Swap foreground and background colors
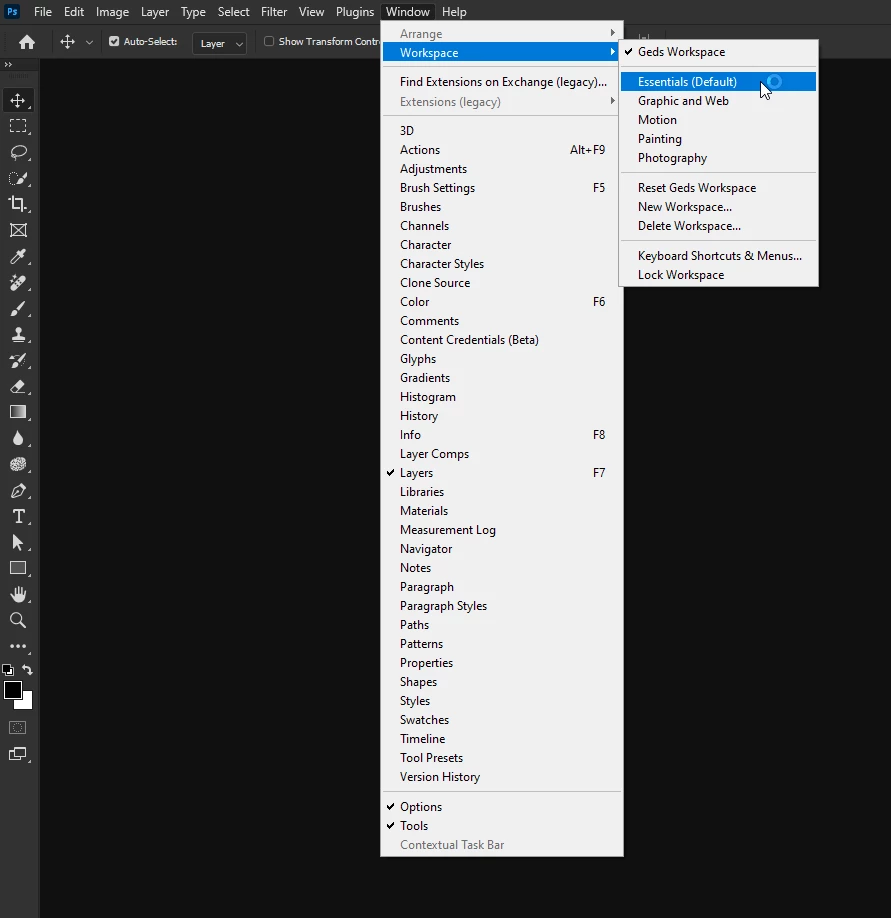891x918 pixels. click(x=28, y=670)
